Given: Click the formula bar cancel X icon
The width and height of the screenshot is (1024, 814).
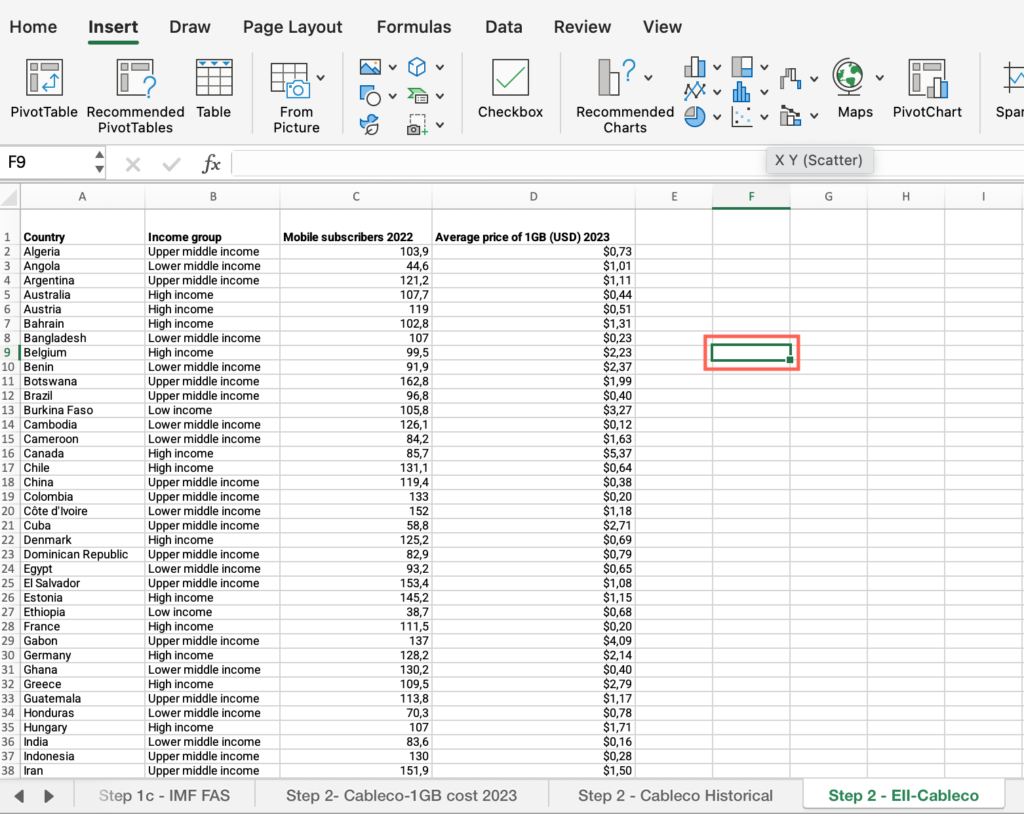Looking at the screenshot, I should pos(133,164).
